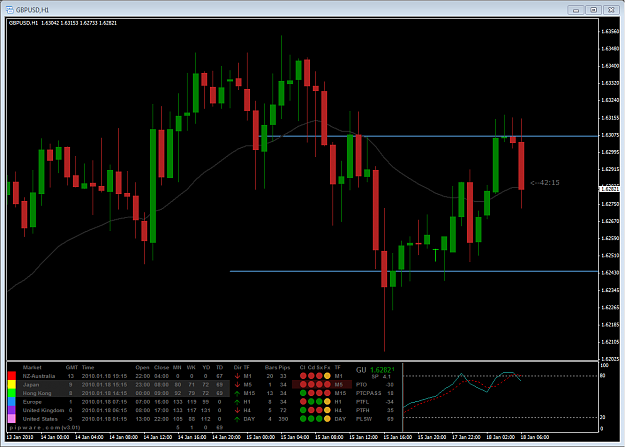Click the time value 2010.01.18 19:15
This screenshot has height=447, width=625.
coord(104,376)
